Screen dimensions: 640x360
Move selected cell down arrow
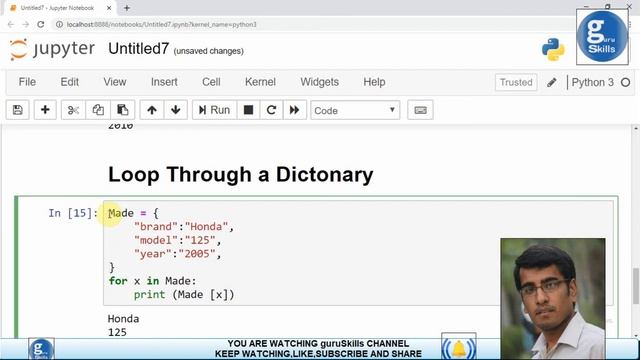click(x=176, y=110)
